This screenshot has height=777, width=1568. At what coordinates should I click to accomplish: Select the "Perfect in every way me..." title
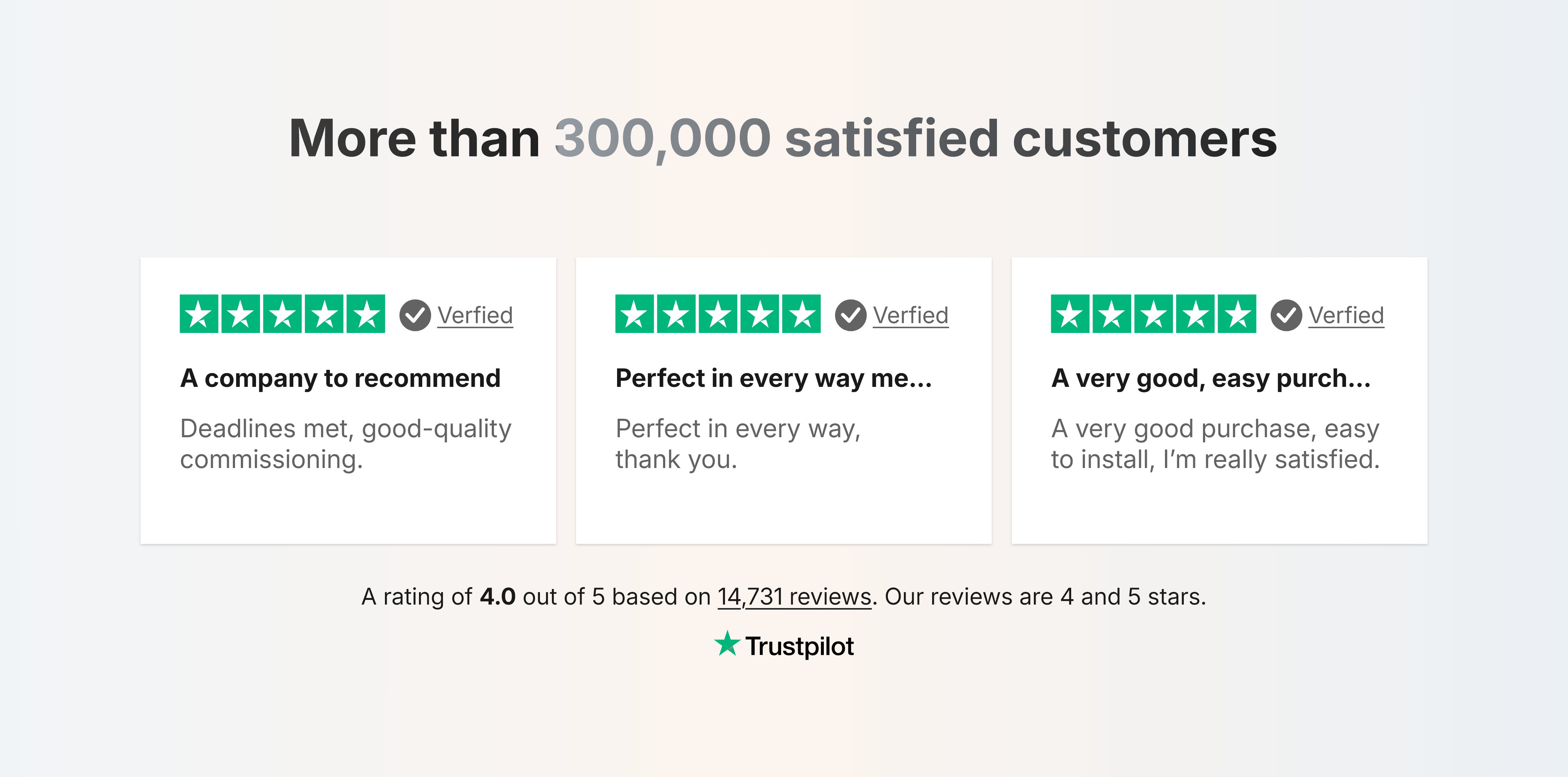coord(773,378)
